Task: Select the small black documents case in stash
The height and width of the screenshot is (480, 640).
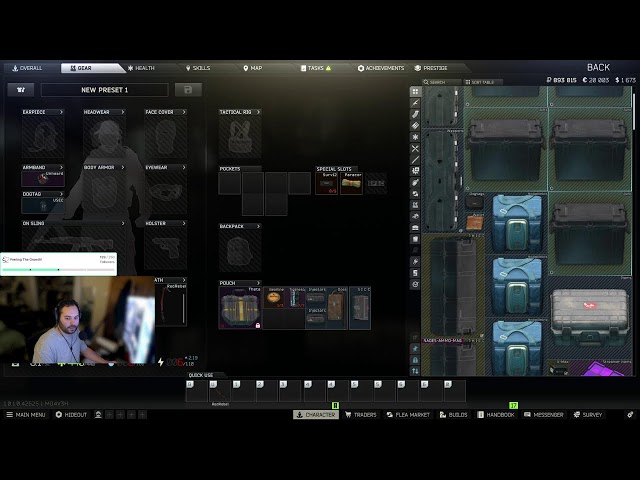Action: (x=474, y=202)
